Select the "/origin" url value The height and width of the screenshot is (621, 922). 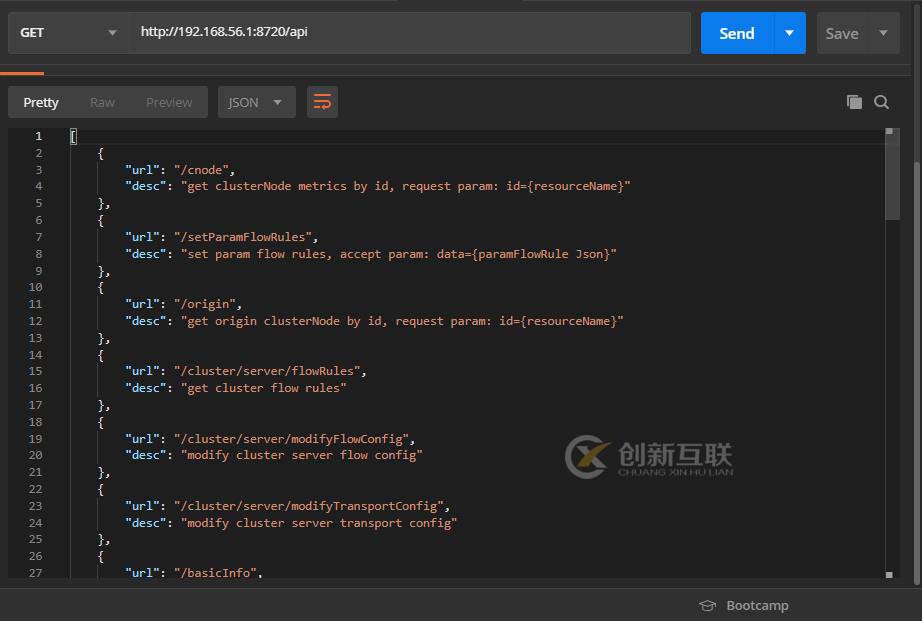tap(204, 304)
